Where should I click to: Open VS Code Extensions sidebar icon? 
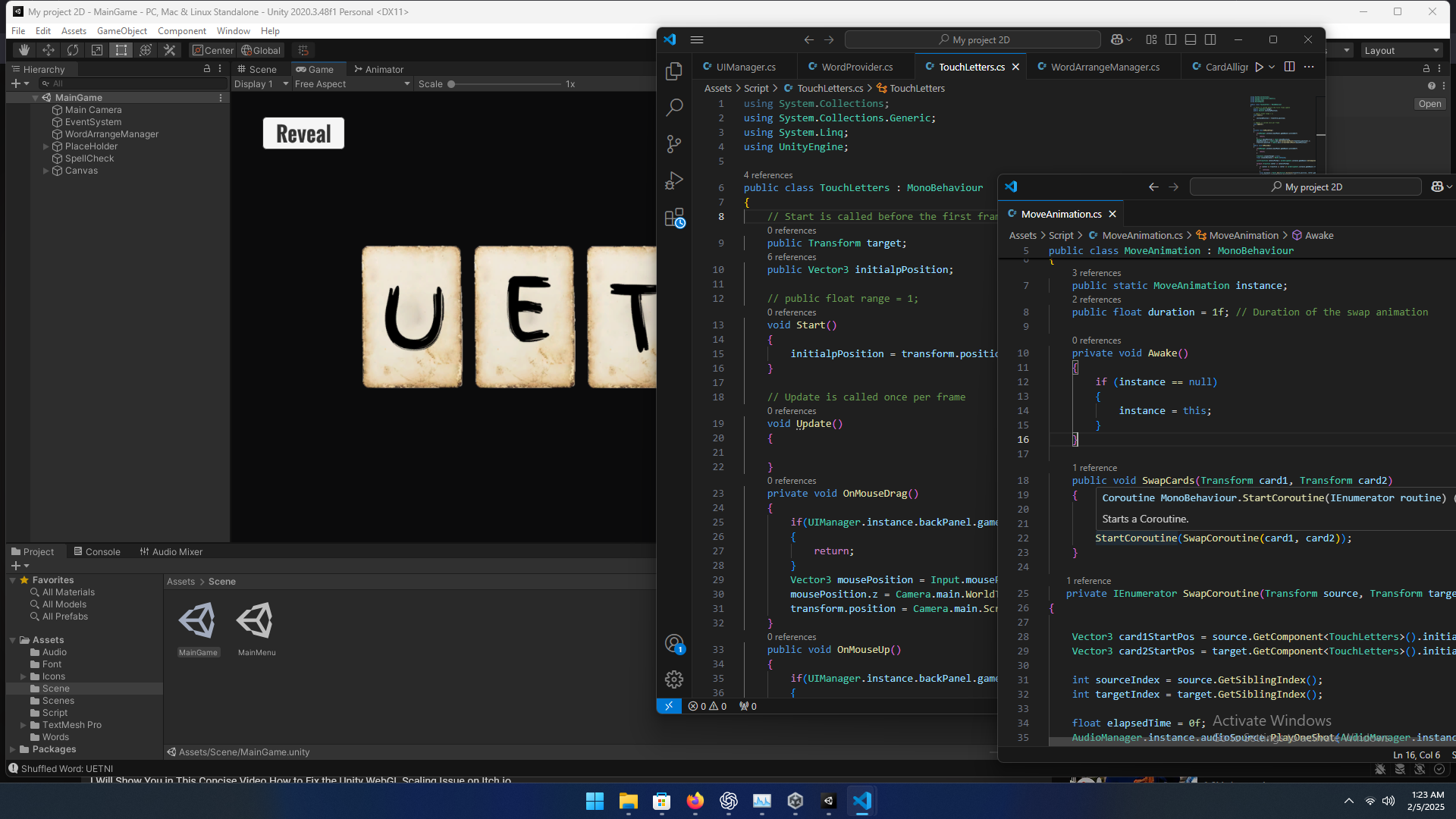673,218
